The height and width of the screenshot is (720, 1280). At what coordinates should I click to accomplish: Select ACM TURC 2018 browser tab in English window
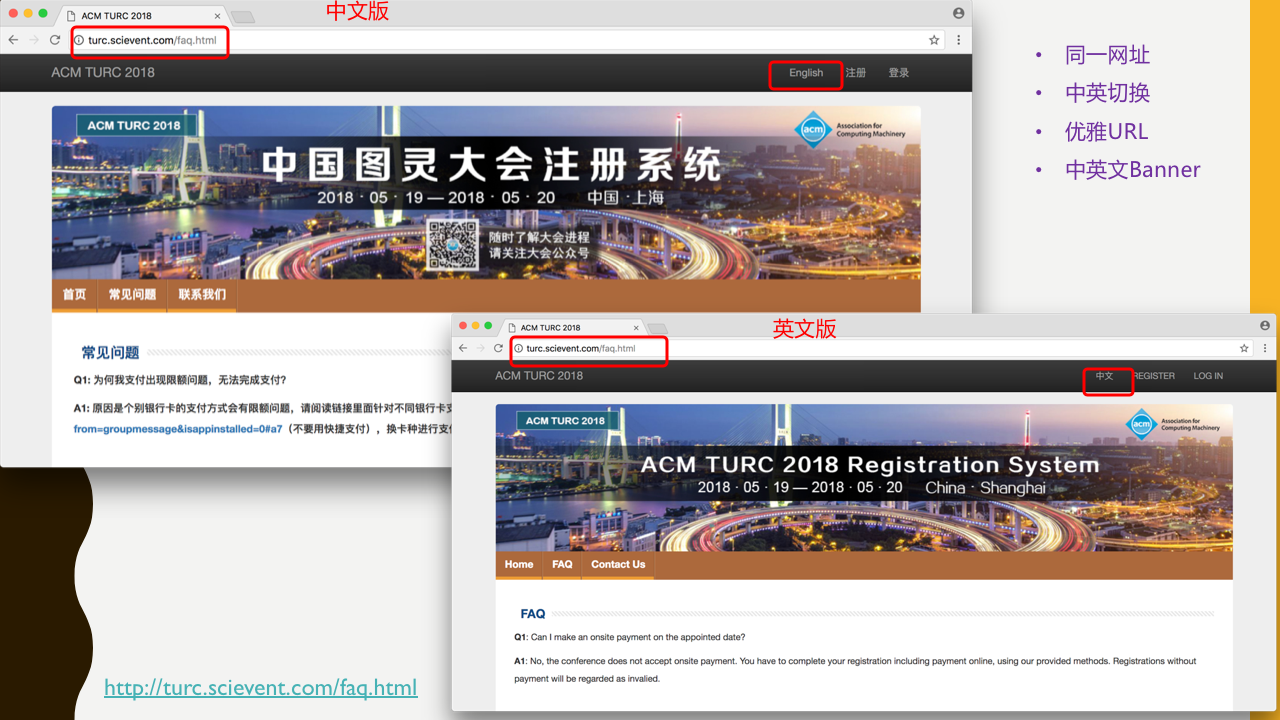574,328
